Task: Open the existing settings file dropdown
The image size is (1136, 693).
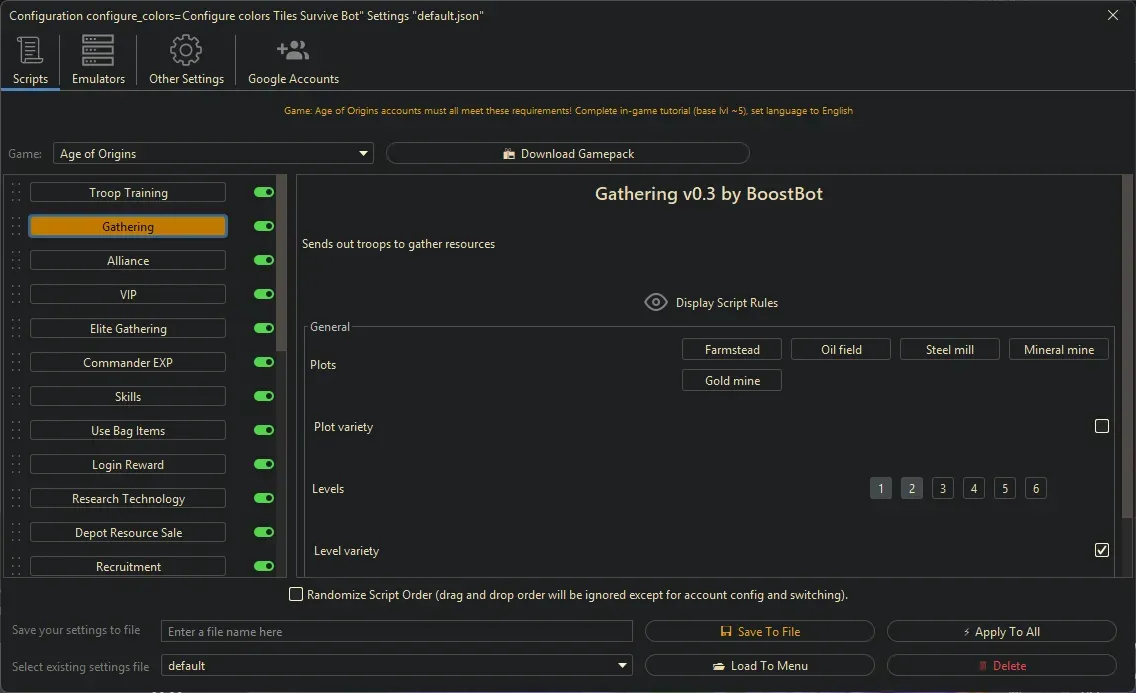Action: click(x=623, y=666)
